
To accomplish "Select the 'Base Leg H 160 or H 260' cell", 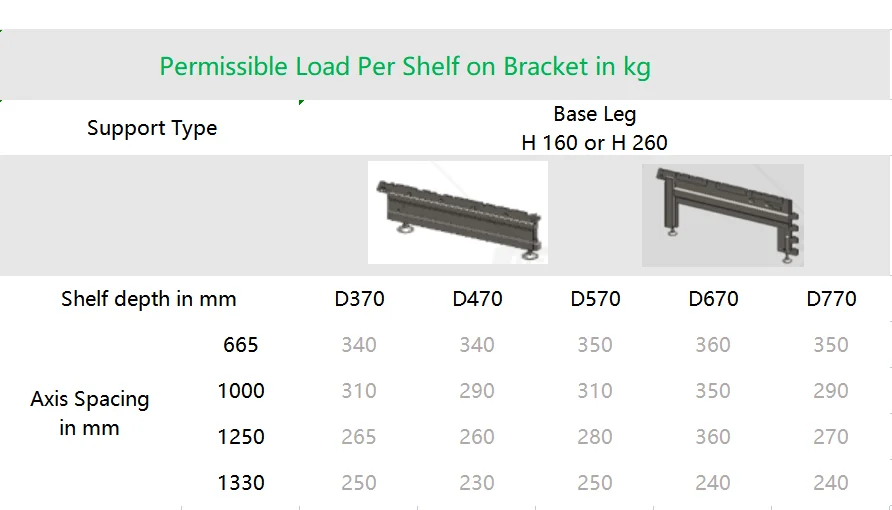I will tap(594, 128).
